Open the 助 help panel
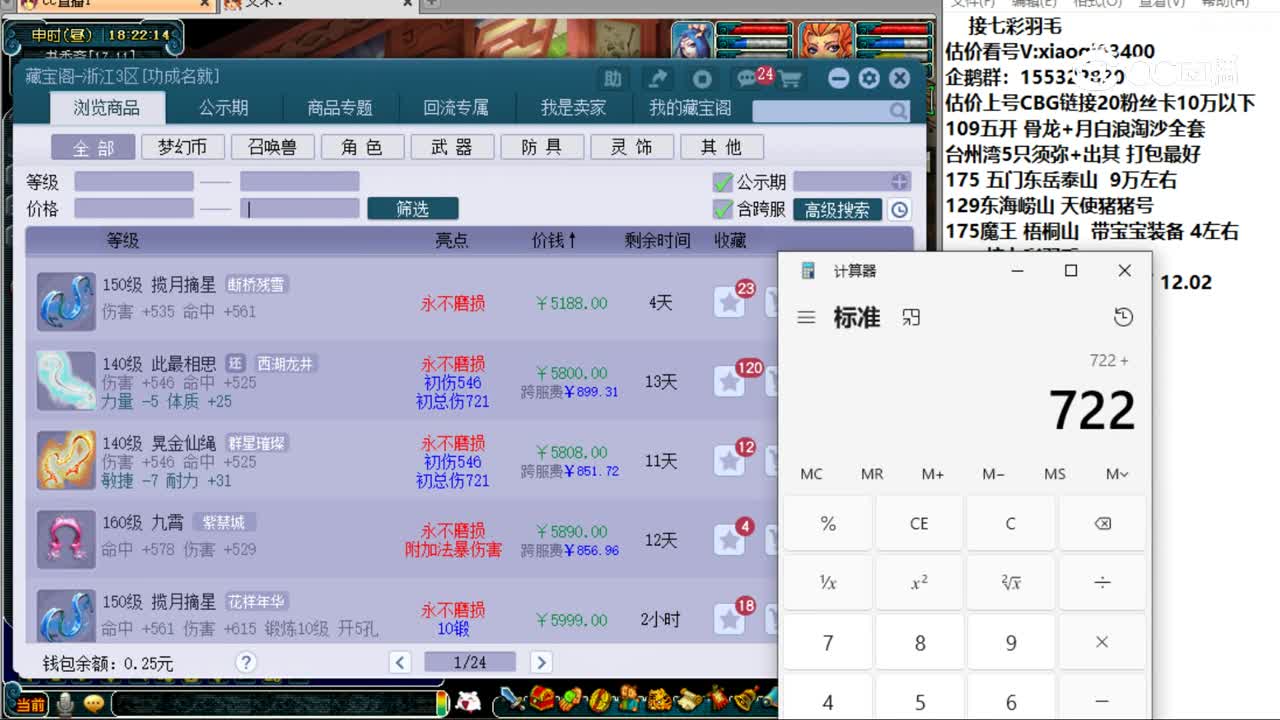This screenshot has width=1280, height=720. point(613,77)
